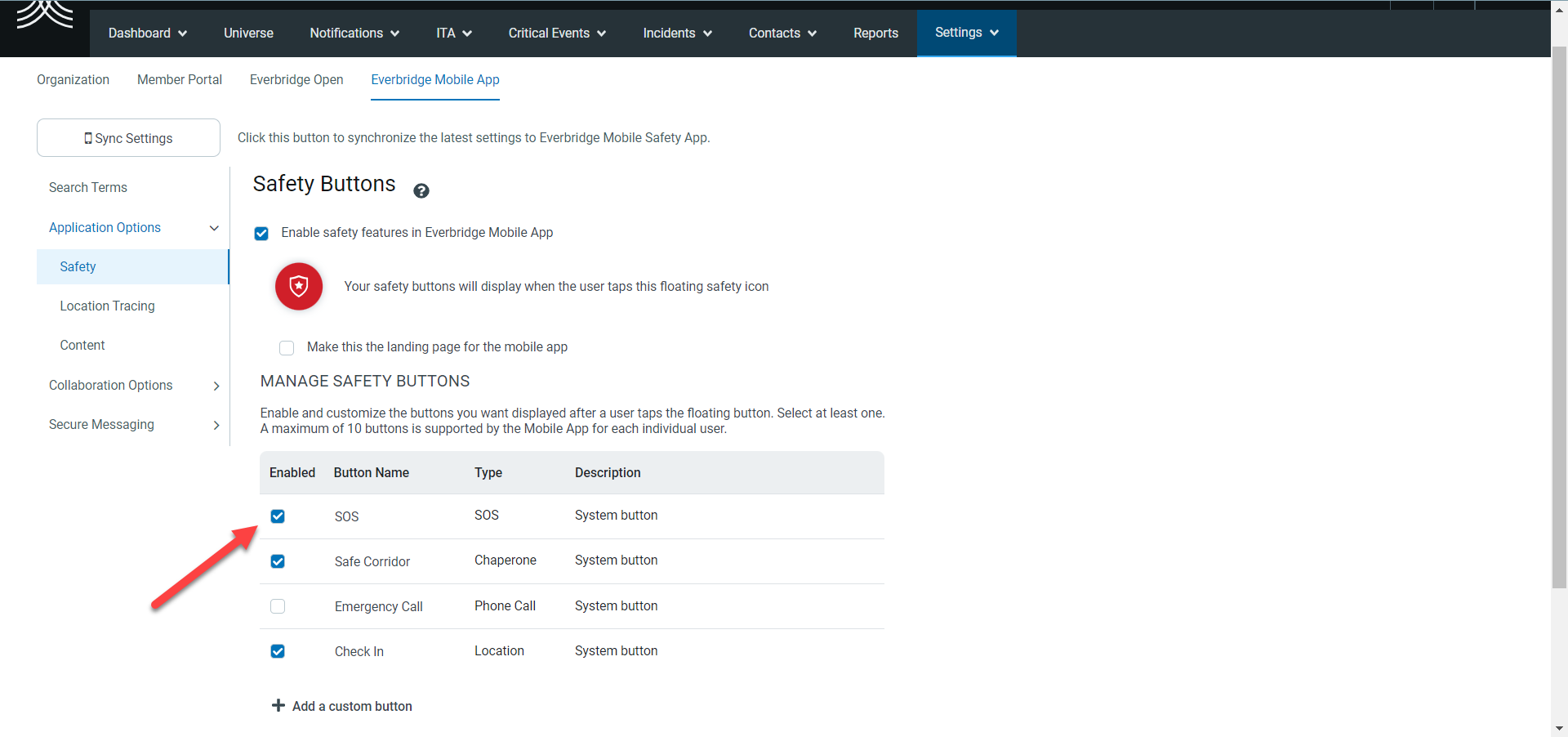Screen dimensions: 1568x737
Task: Click the phone icon in Sync Settings
Action: pyautogui.click(x=88, y=139)
